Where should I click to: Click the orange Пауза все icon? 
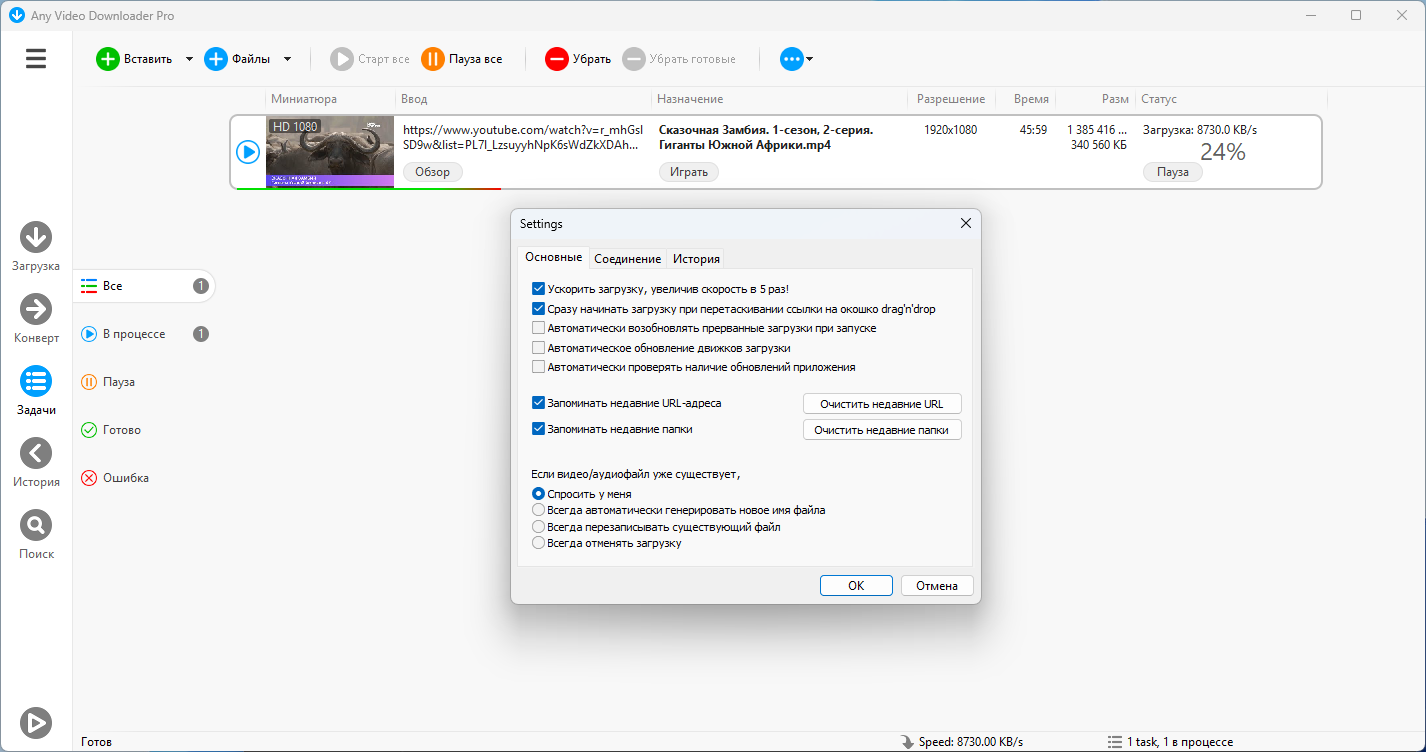(x=432, y=59)
